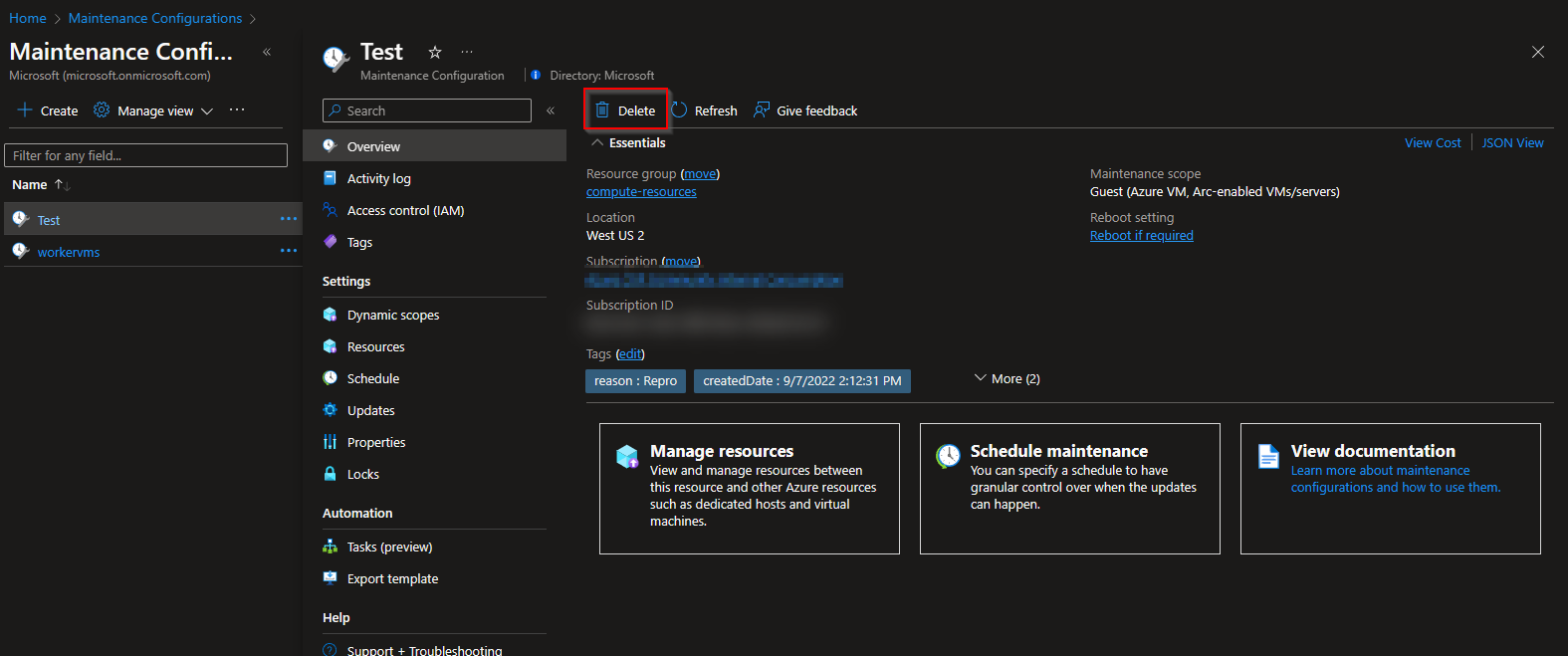Screen dimensions: 1568x656
Task: Collapse the resource menu with chevrons
Action: point(551,110)
